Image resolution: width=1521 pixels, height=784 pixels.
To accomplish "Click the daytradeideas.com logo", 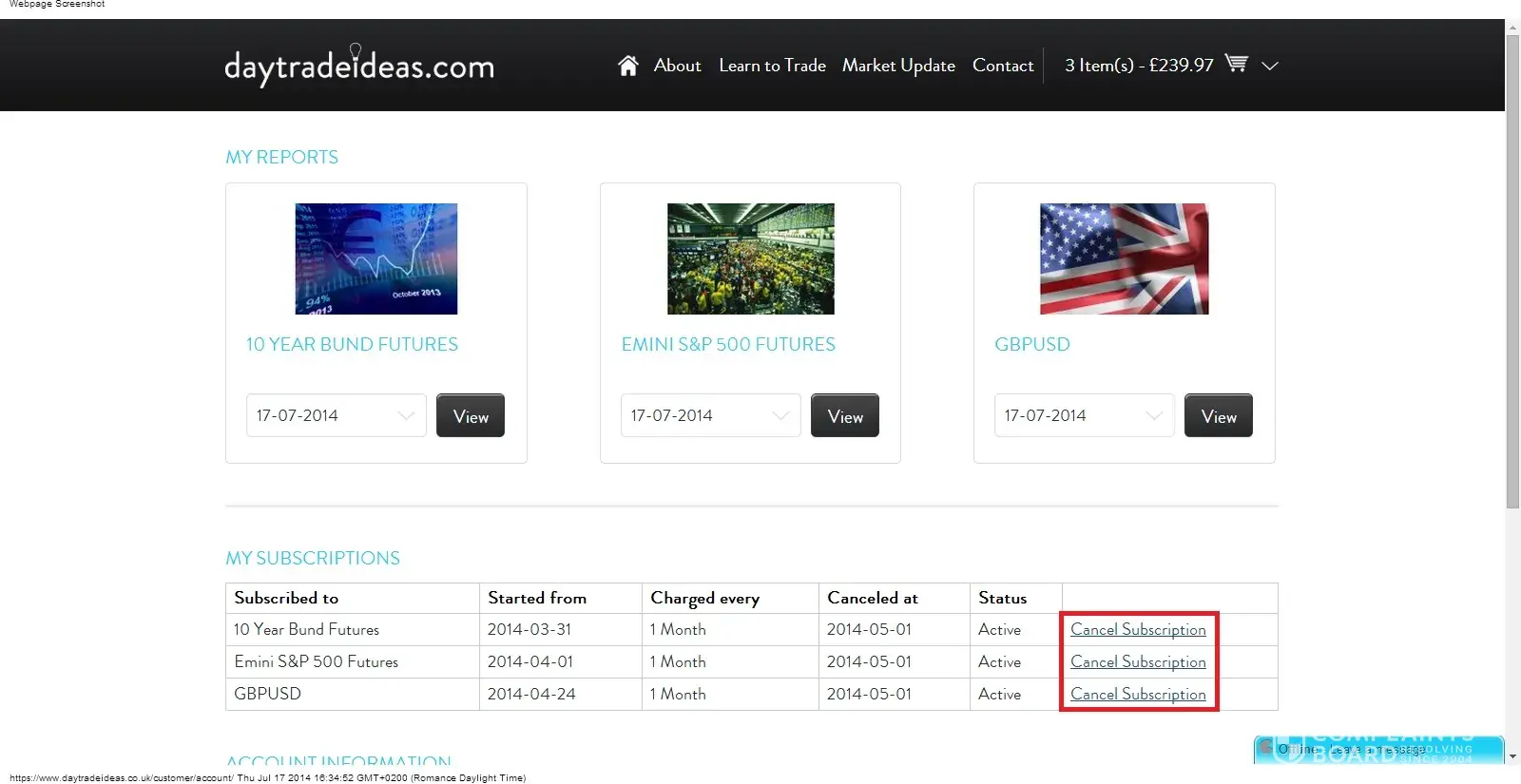I will (359, 66).
